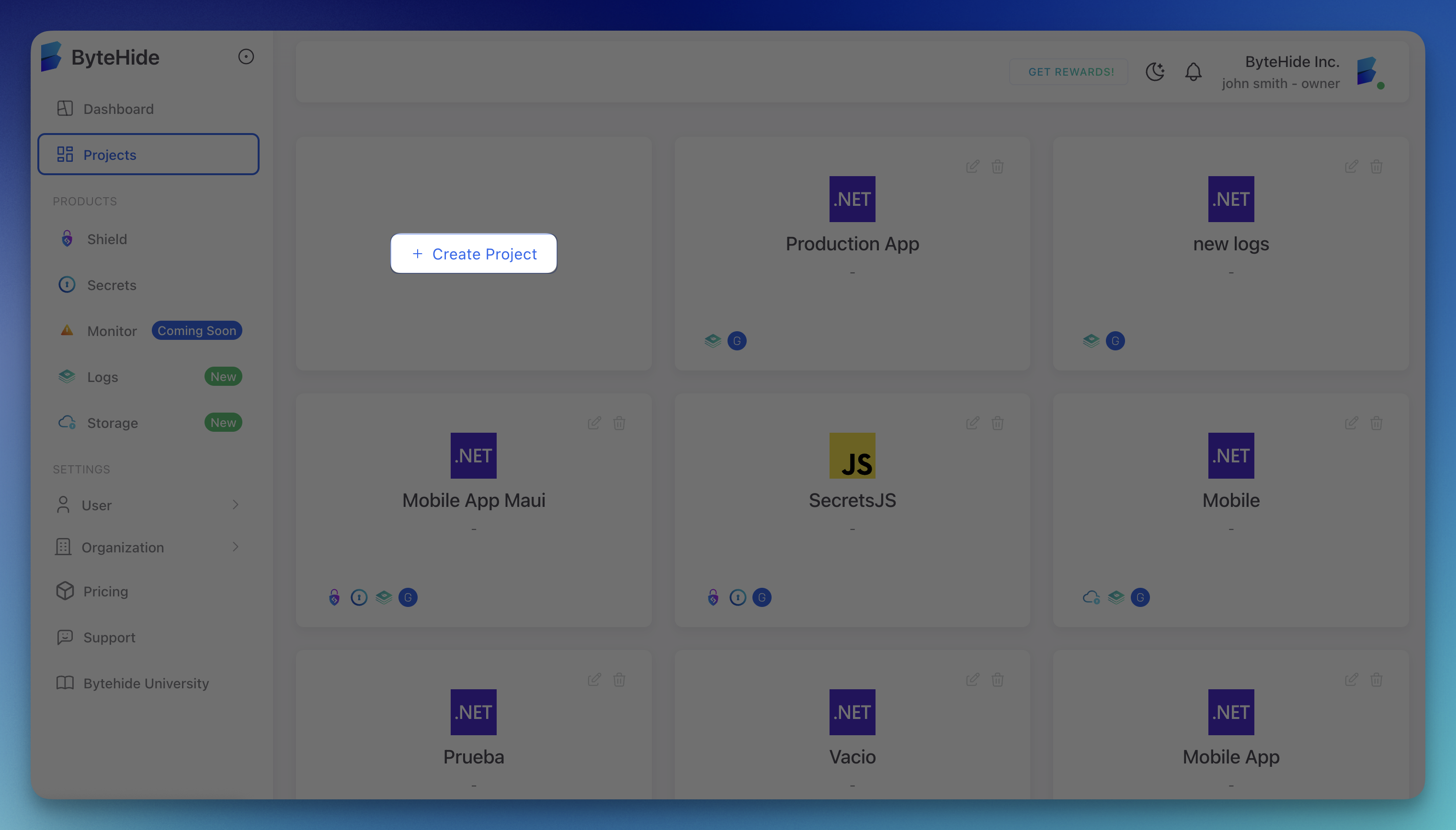Click the Logs icon on the Production App card

712,341
